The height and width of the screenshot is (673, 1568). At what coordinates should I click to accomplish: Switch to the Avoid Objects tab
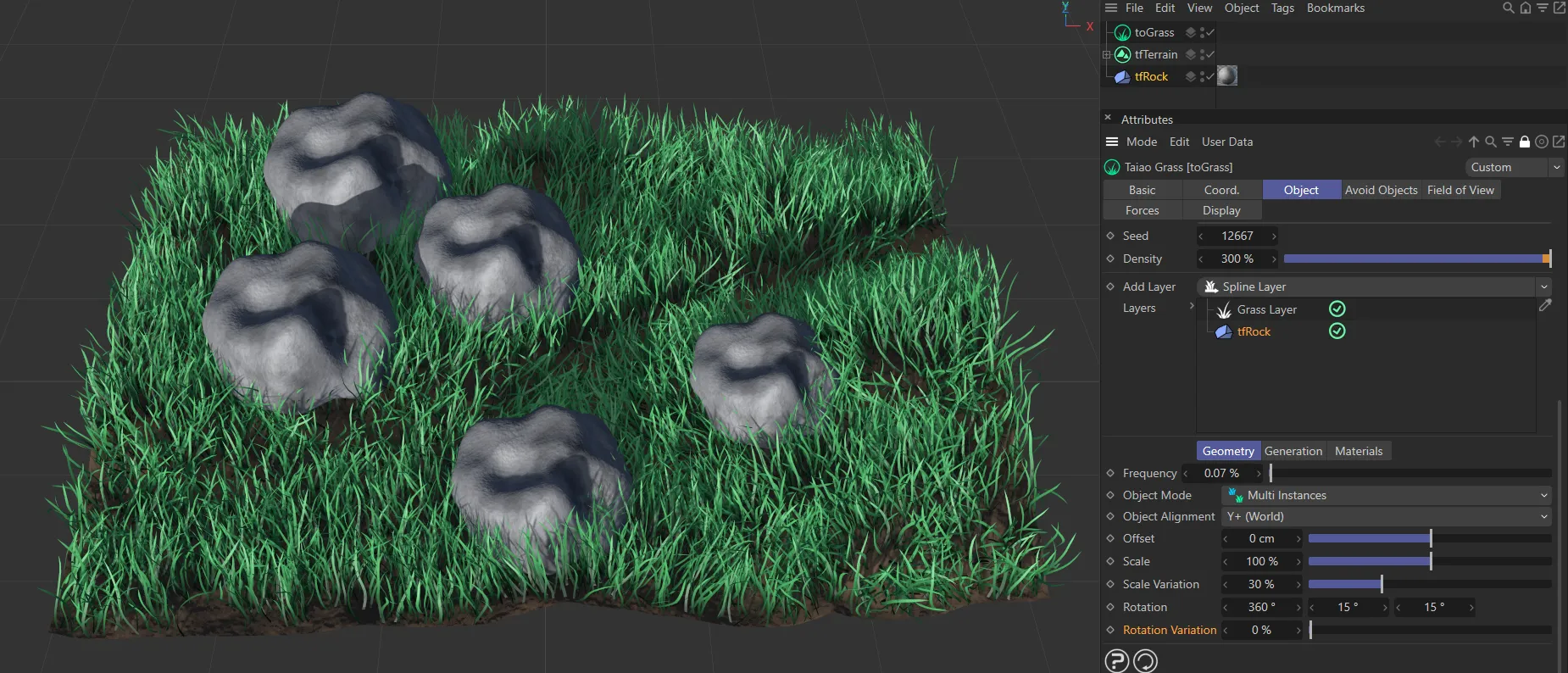pyautogui.click(x=1381, y=190)
